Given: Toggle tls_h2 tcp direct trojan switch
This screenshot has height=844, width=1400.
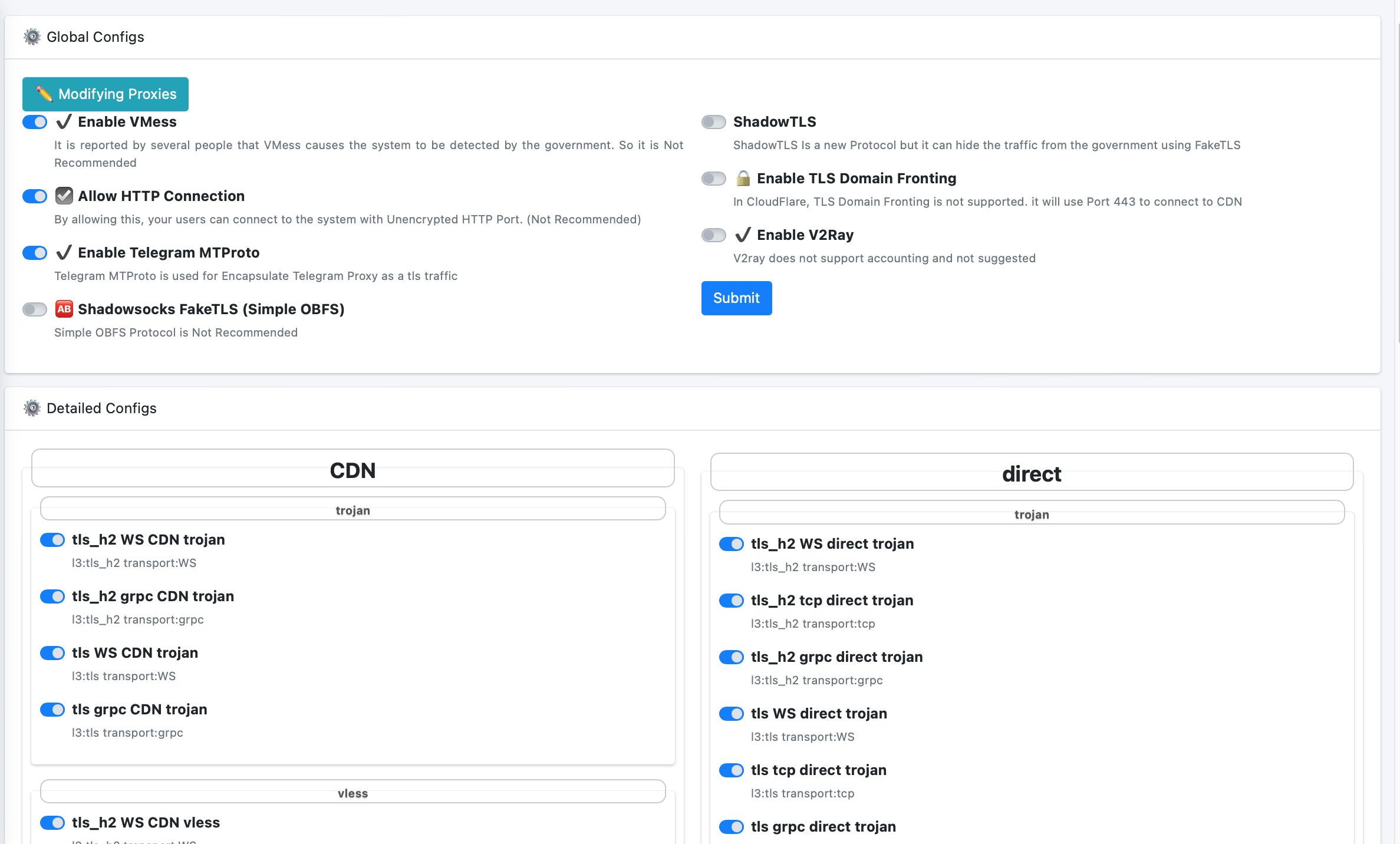Looking at the screenshot, I should [x=732, y=601].
